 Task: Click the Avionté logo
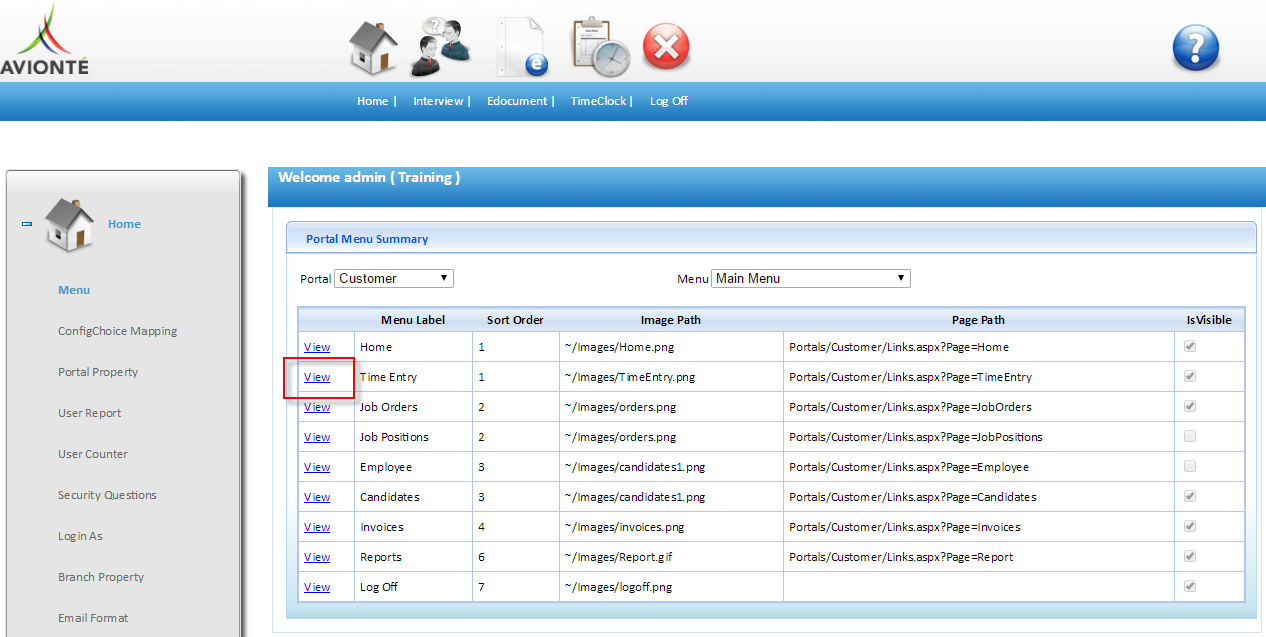tap(45, 42)
